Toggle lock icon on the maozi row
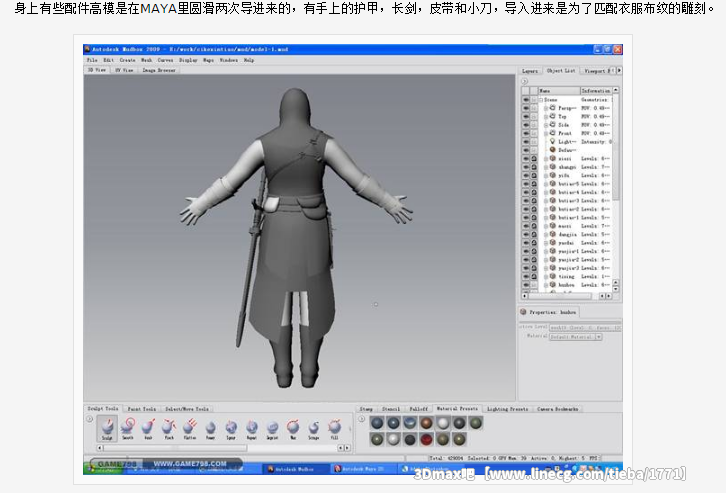The image size is (726, 493). [534, 226]
